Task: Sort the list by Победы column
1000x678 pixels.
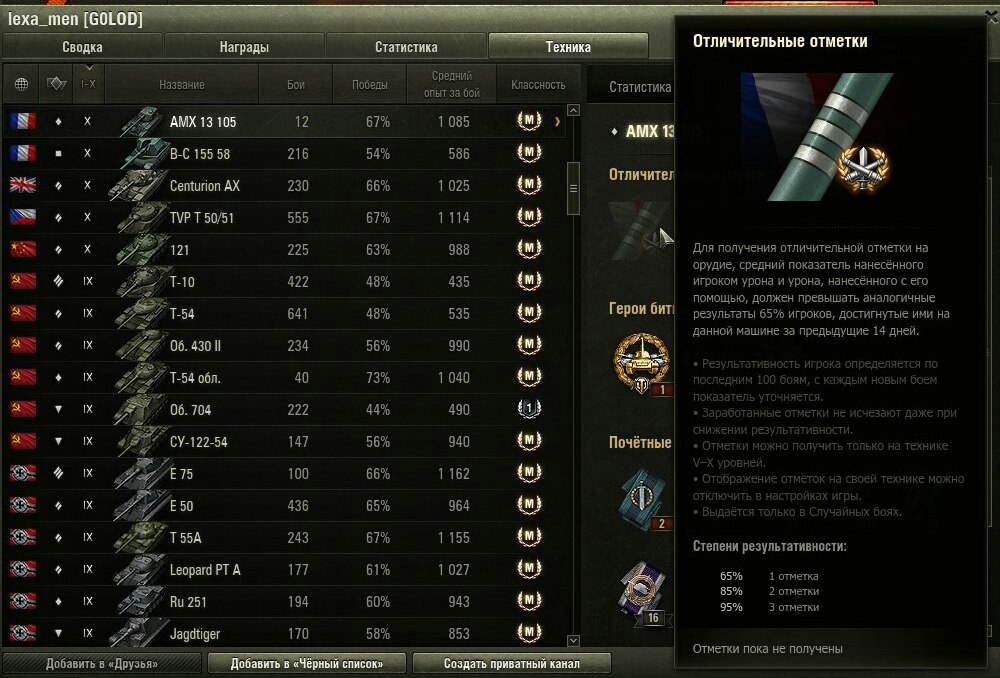Action: click(370, 84)
